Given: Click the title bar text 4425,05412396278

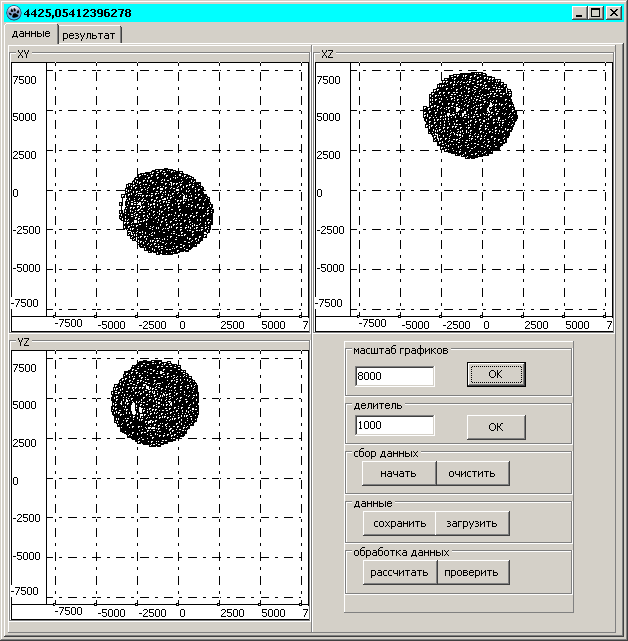Looking at the screenshot, I should pos(78,13).
